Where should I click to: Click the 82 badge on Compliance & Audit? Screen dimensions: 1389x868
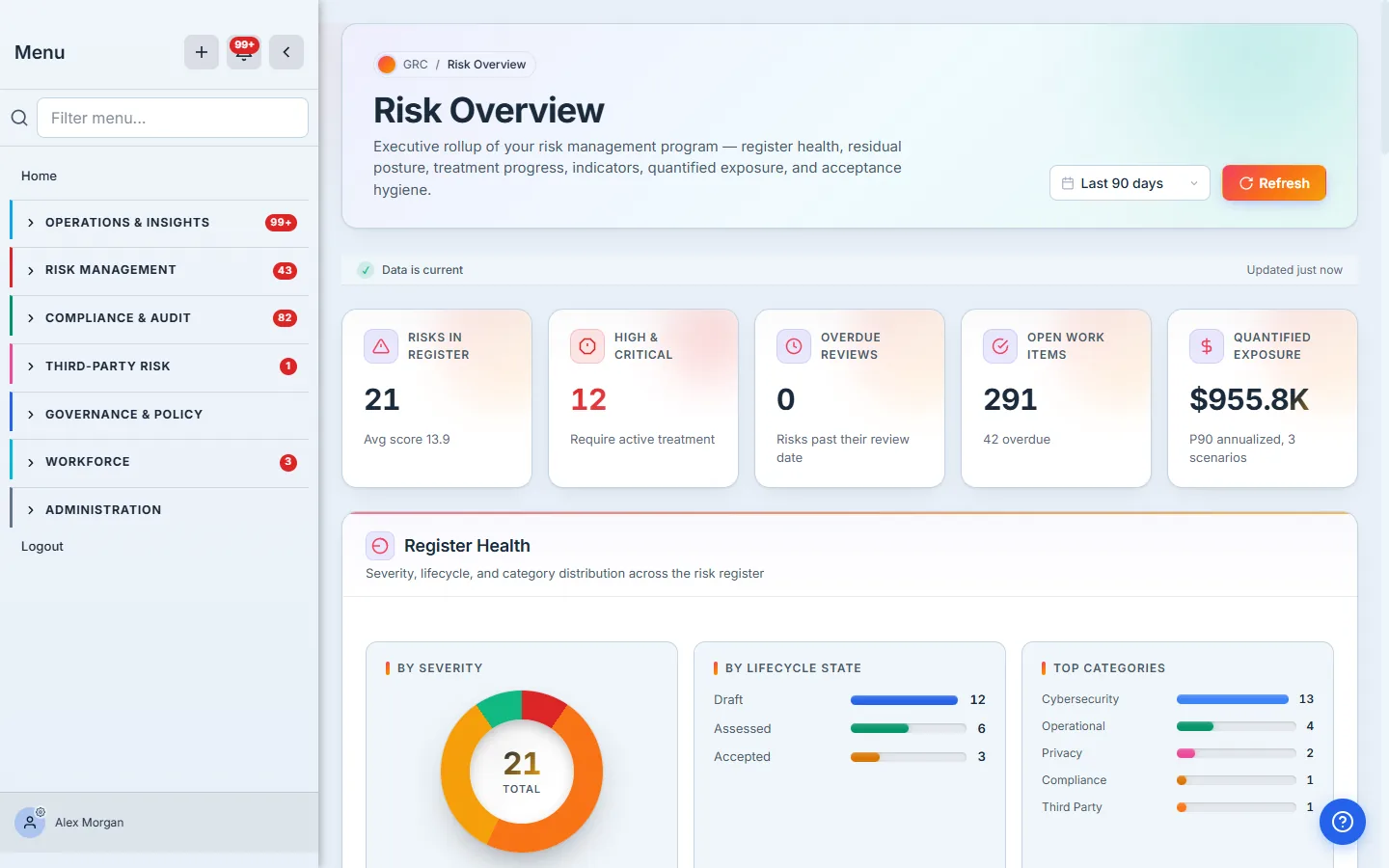click(x=285, y=318)
